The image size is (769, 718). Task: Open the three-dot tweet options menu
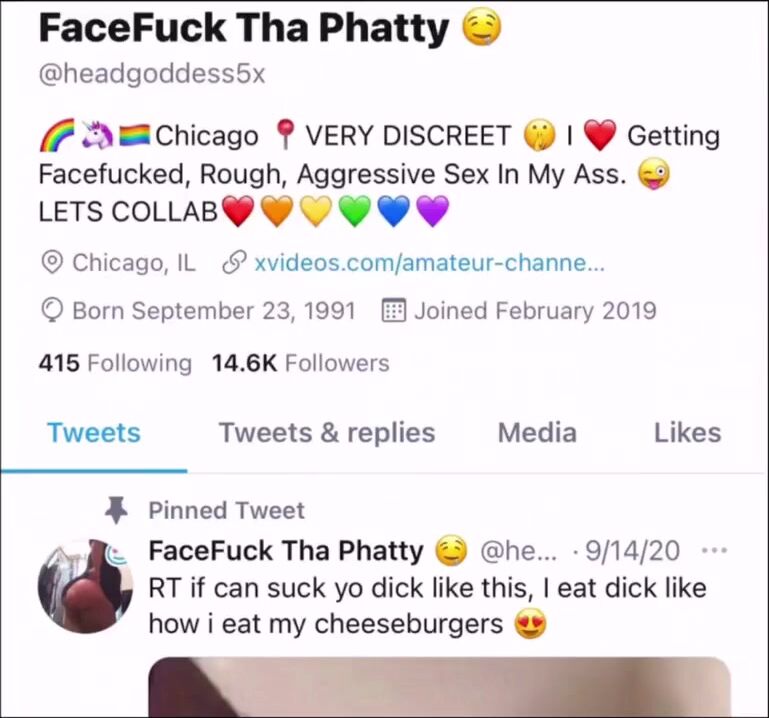click(x=714, y=551)
